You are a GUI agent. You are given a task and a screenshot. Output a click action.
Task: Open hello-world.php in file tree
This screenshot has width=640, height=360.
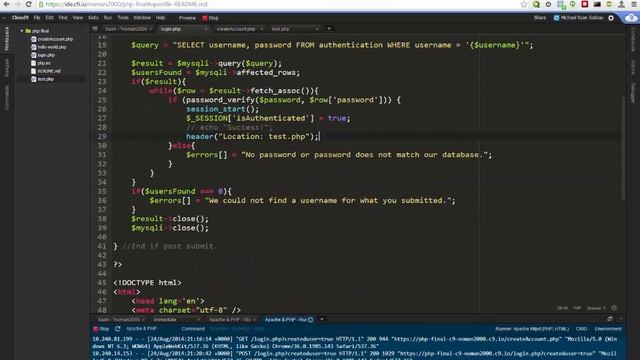tap(49, 47)
